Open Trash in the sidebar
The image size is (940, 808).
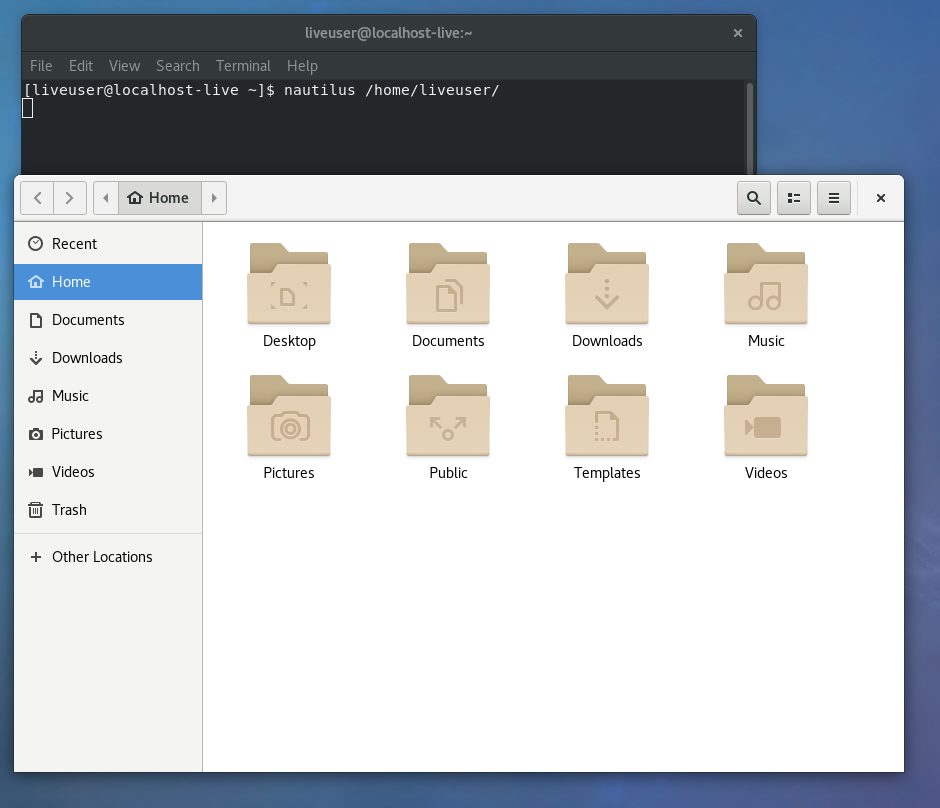coord(108,509)
